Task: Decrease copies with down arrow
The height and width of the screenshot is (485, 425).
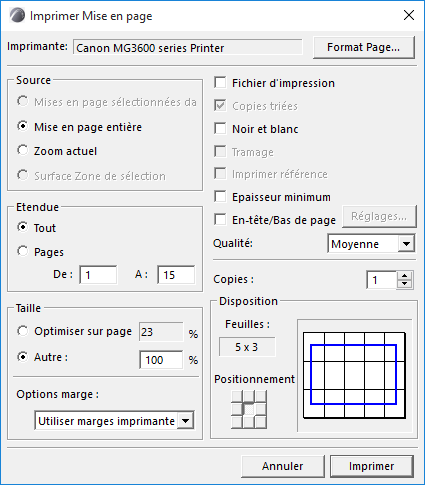Action: tap(405, 284)
